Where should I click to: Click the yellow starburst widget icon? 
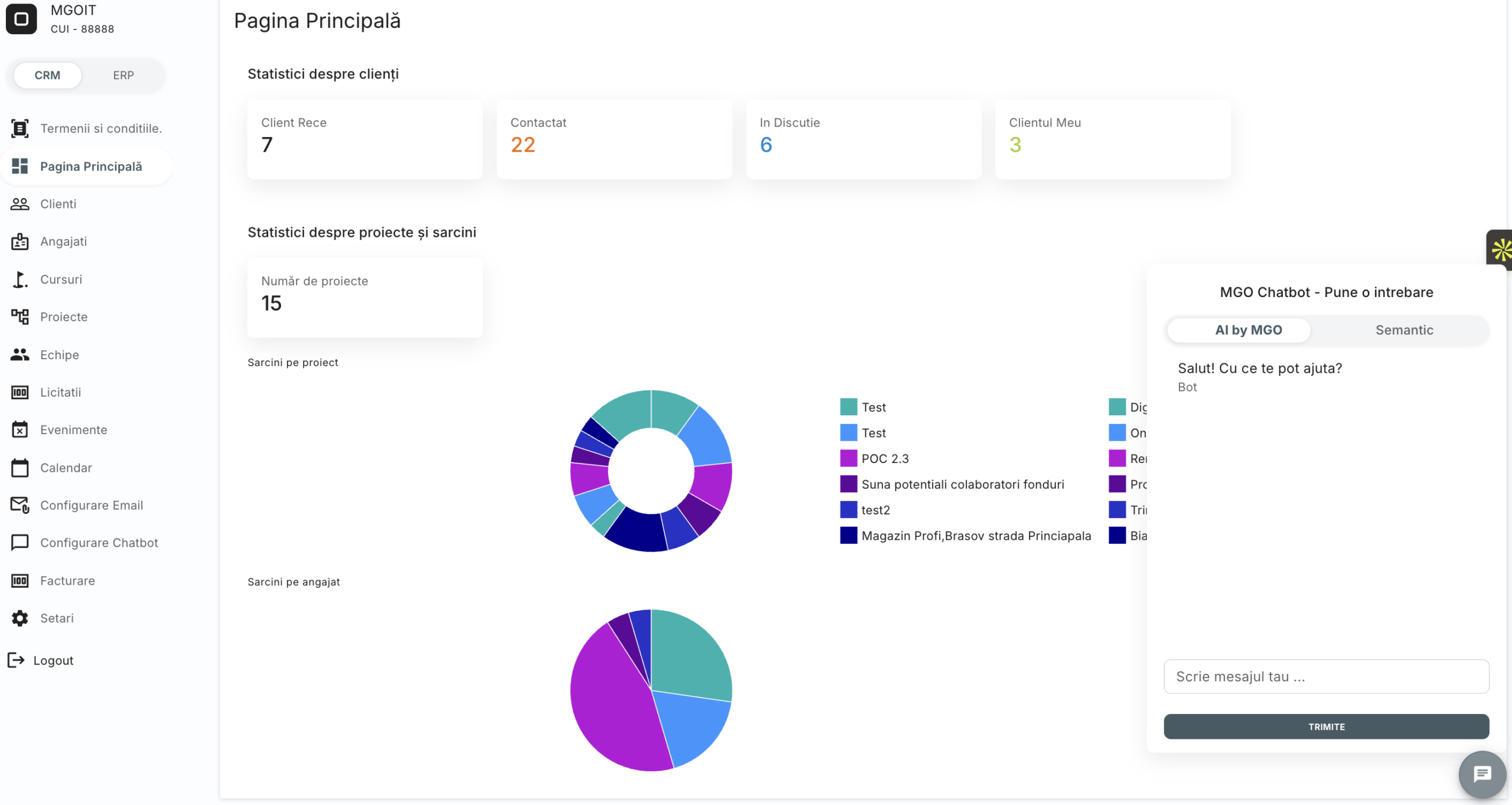[x=1501, y=250]
